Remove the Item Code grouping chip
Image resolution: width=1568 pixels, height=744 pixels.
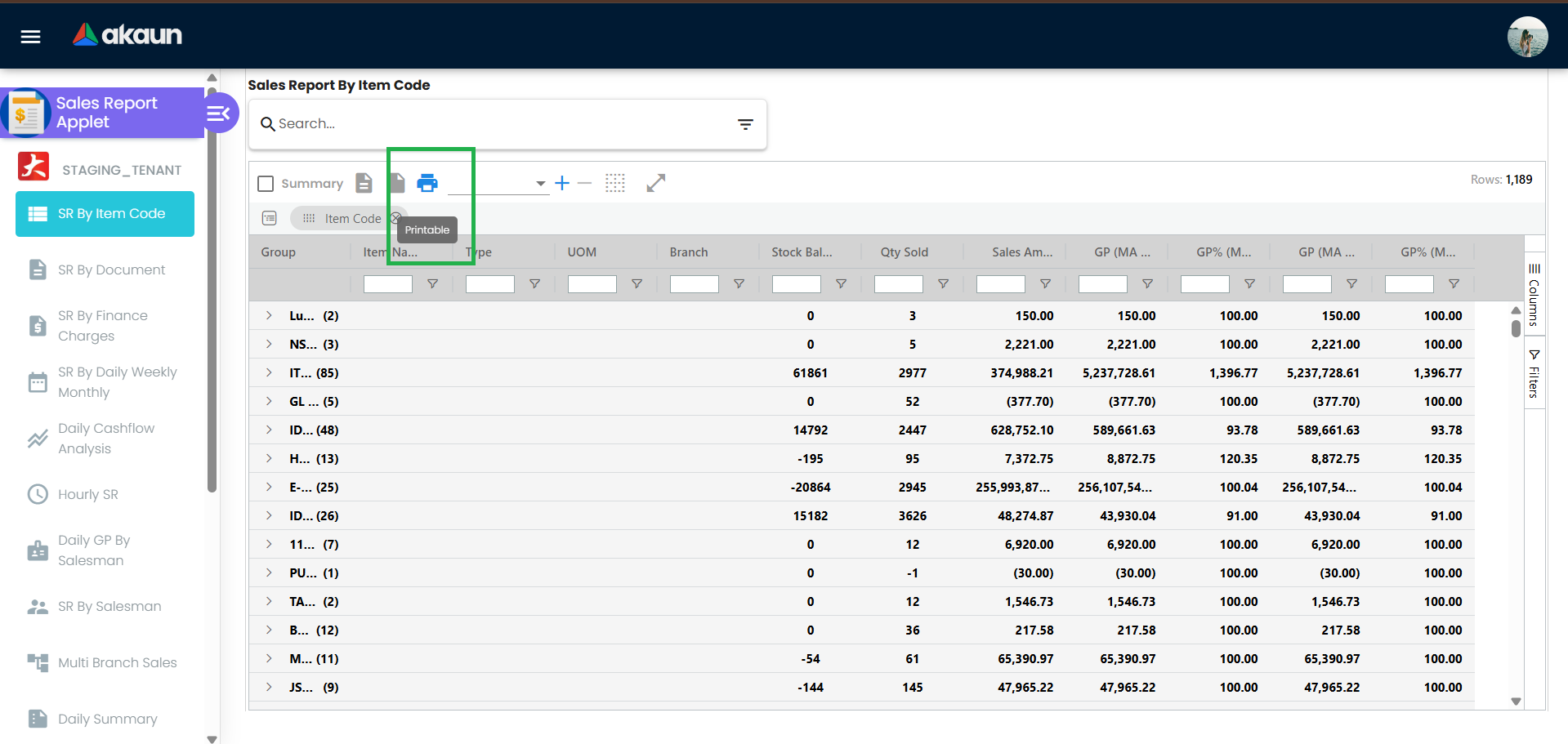tap(395, 218)
